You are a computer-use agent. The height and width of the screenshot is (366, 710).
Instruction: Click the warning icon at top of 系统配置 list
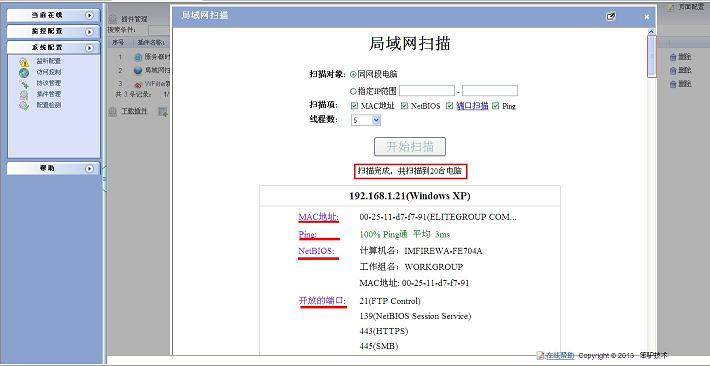coord(24,62)
